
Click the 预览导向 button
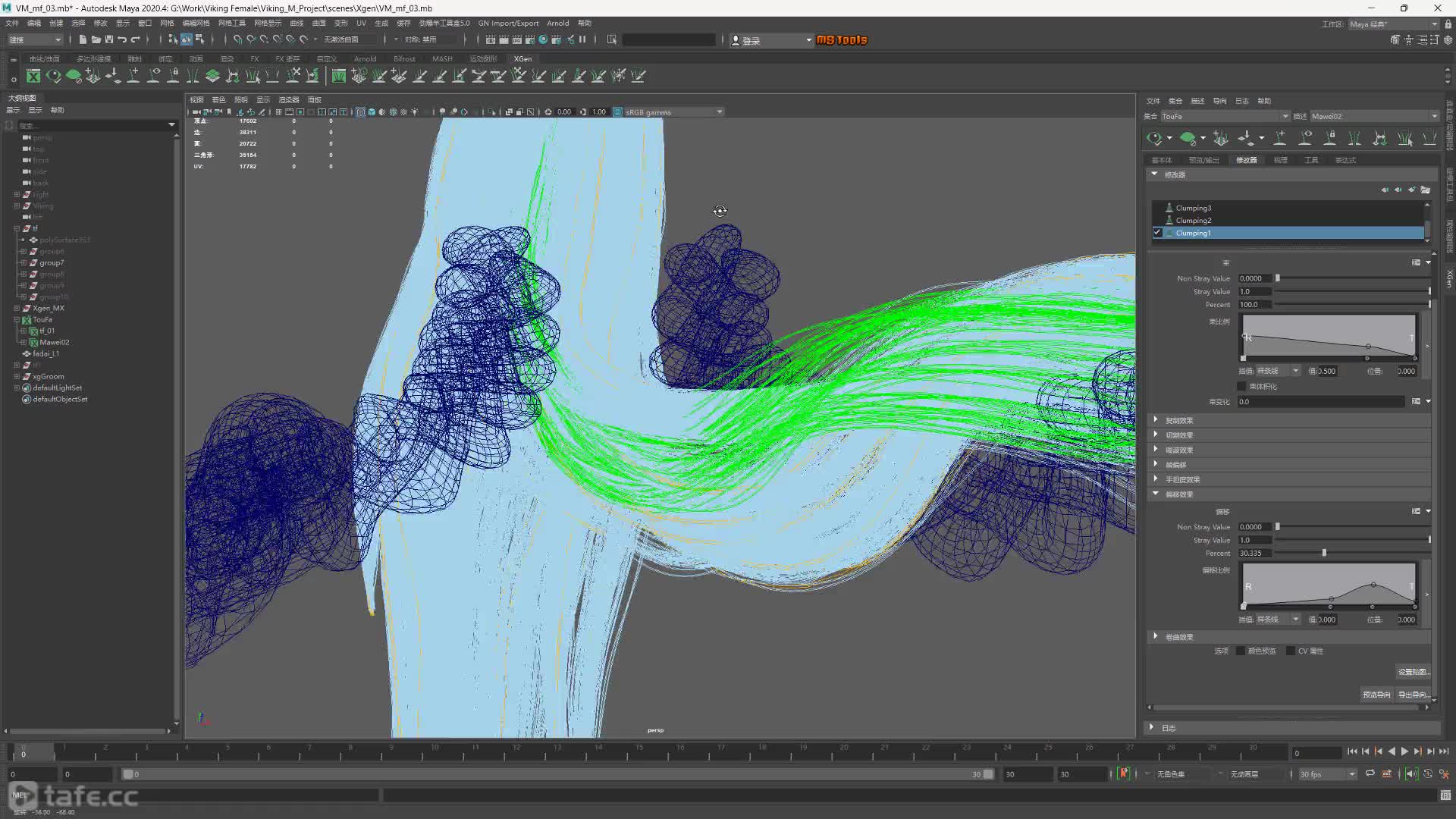[x=1376, y=694]
